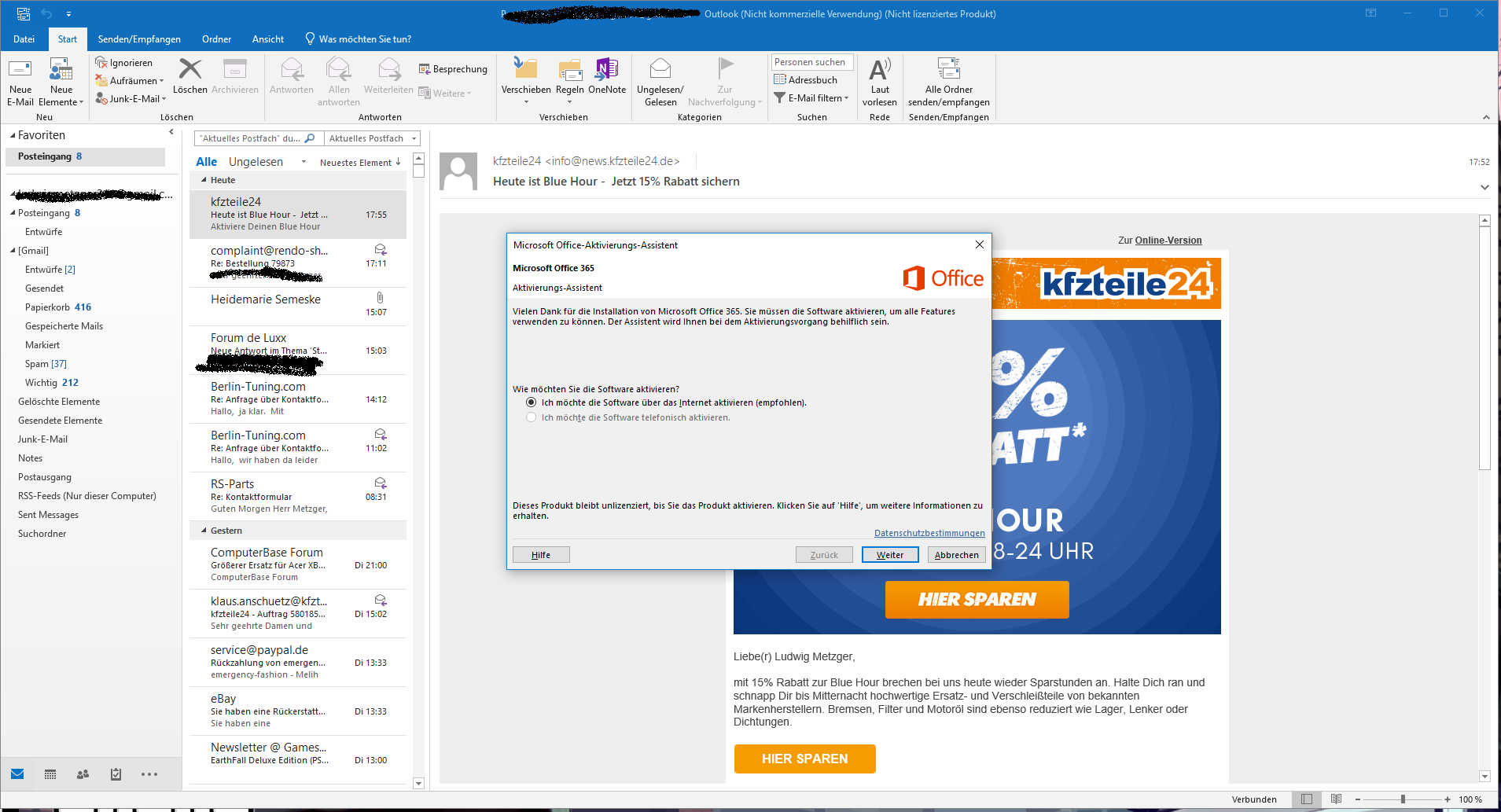Open the Senden/Empfangen tab
The image size is (1501, 812).
[x=139, y=39]
